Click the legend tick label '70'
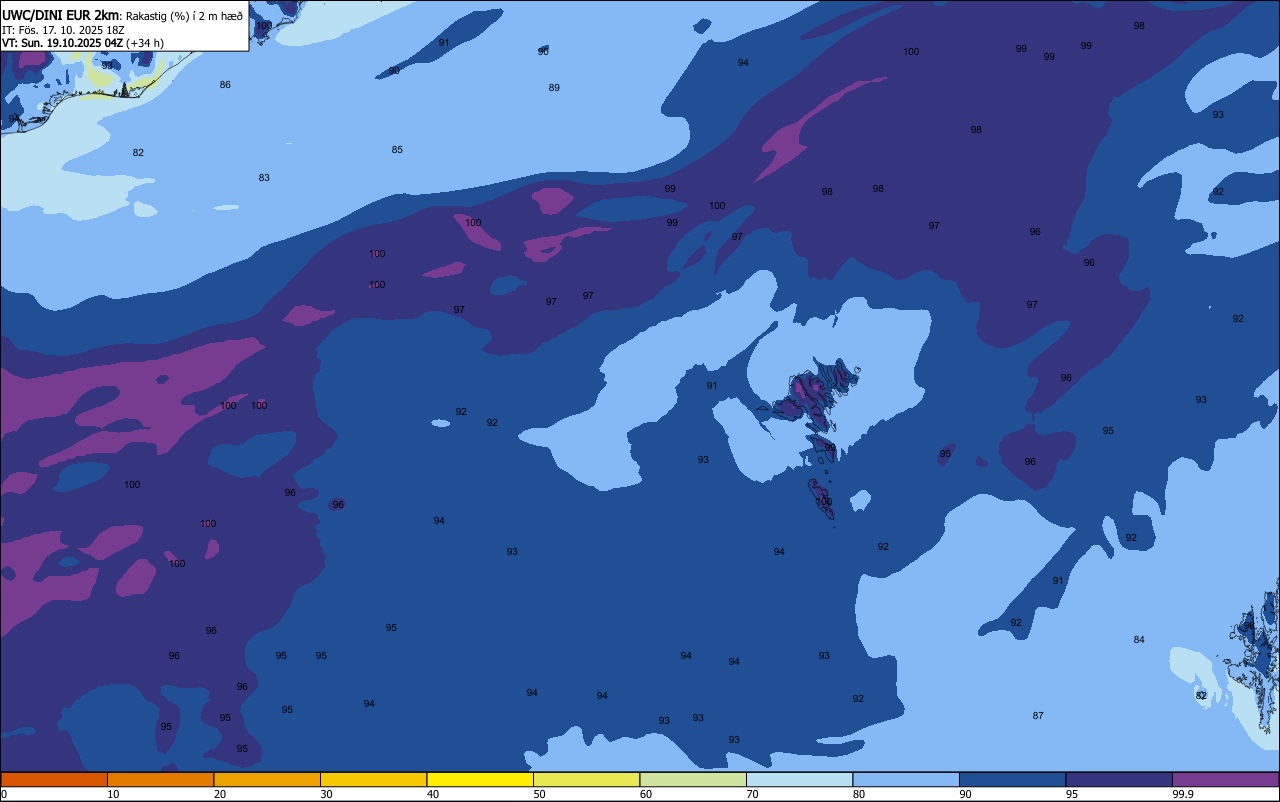The height and width of the screenshot is (802, 1280). pos(752,794)
